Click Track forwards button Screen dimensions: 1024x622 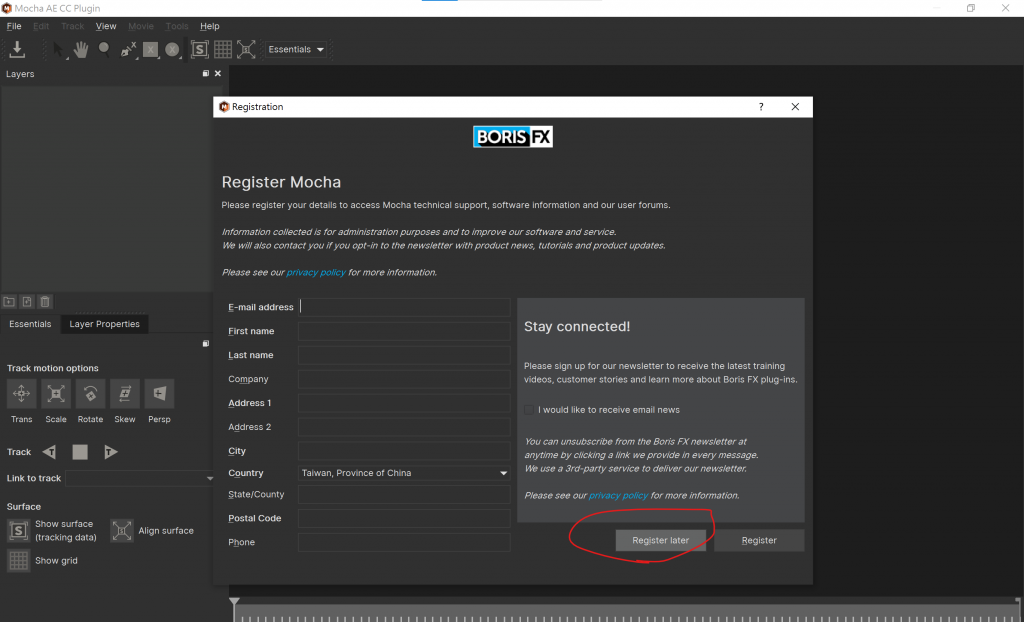110,451
